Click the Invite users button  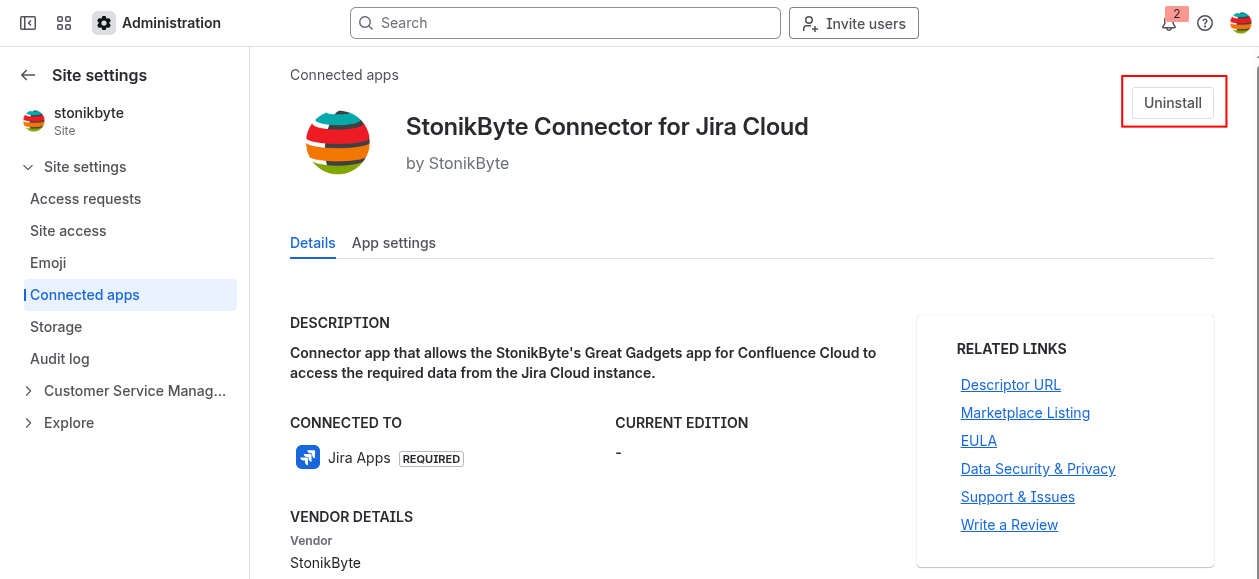click(853, 23)
